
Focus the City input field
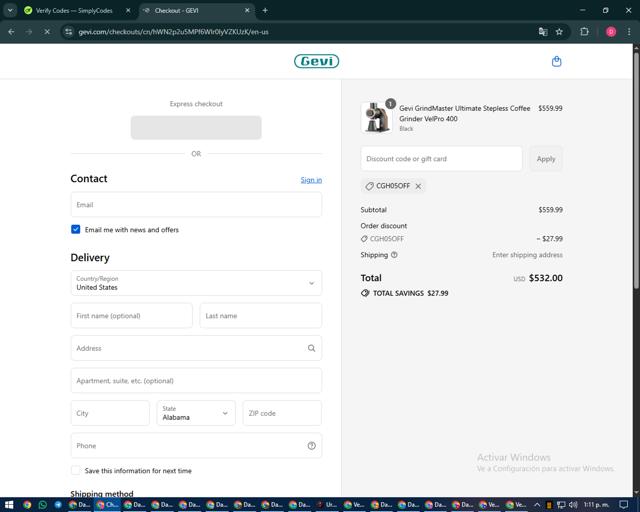[x=110, y=413]
